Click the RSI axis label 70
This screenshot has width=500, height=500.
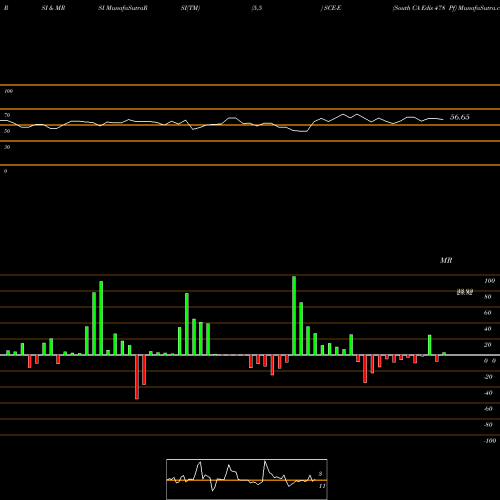point(7,115)
